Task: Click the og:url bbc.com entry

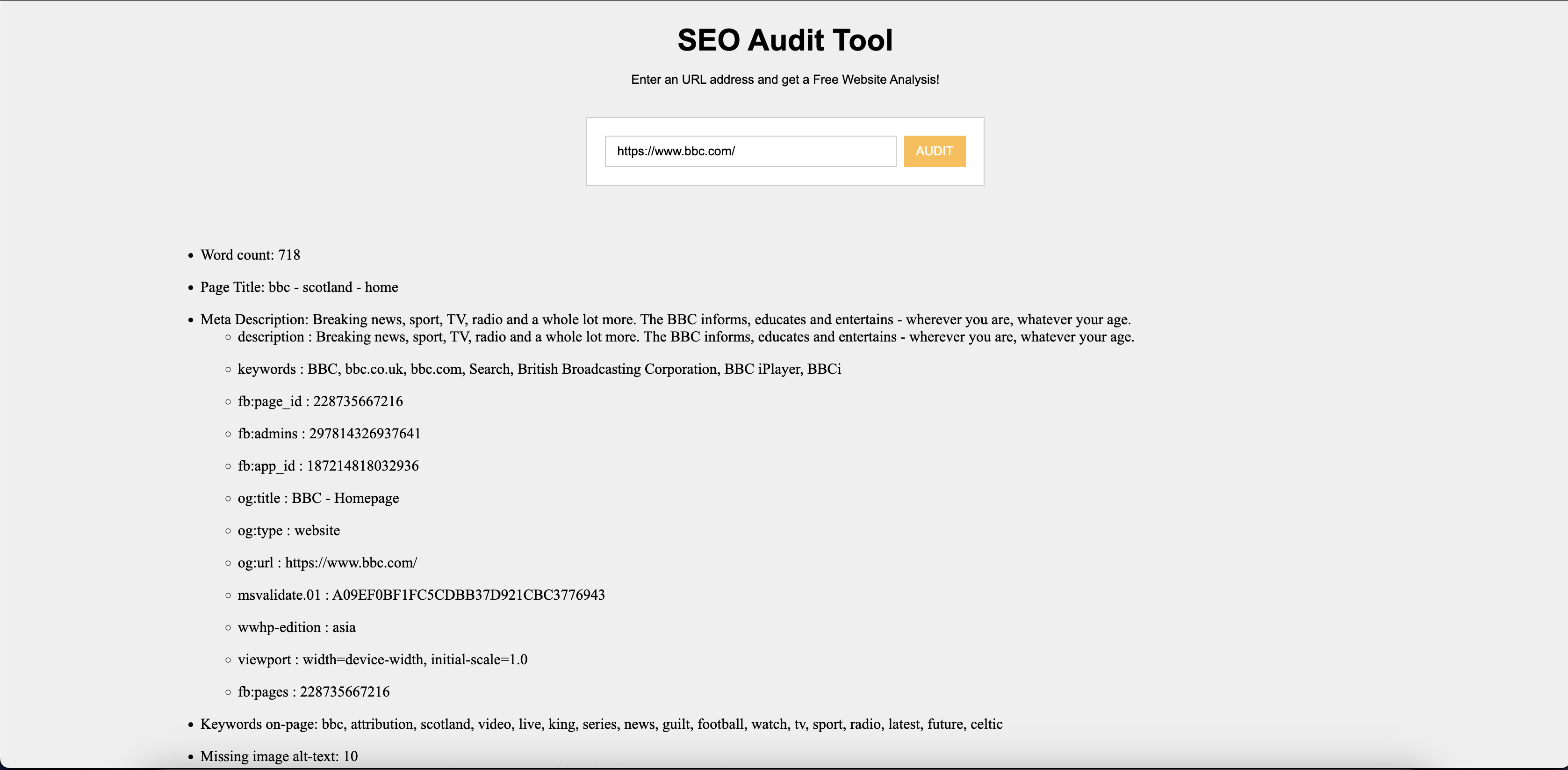Action: [x=327, y=563]
